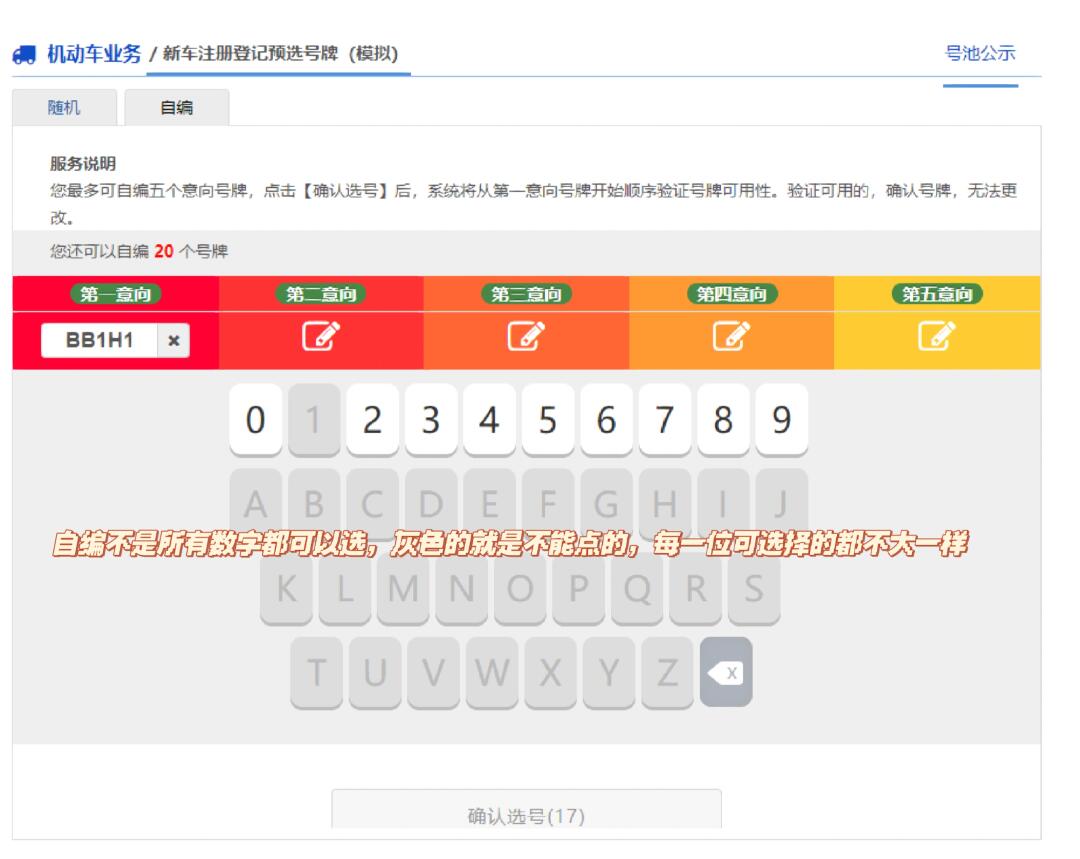Tap letter key J
The image size is (1080, 859).
[781, 504]
